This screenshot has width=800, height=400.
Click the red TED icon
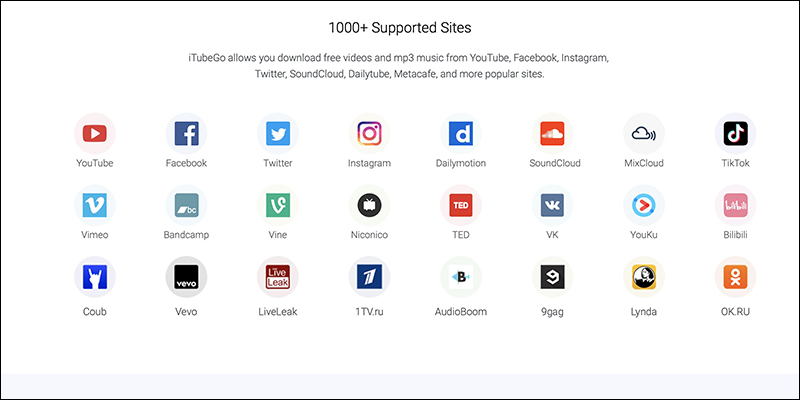(x=461, y=205)
